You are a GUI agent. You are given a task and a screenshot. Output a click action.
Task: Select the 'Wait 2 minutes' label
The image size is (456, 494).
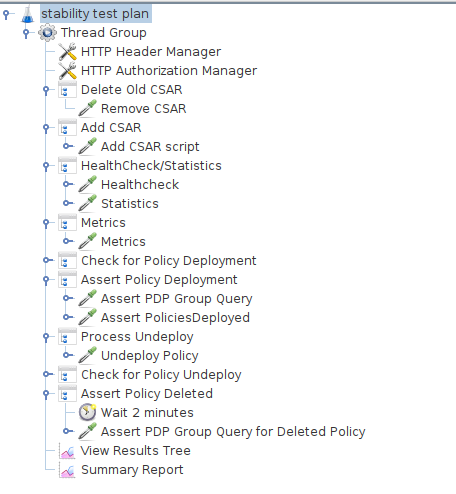pos(147,413)
